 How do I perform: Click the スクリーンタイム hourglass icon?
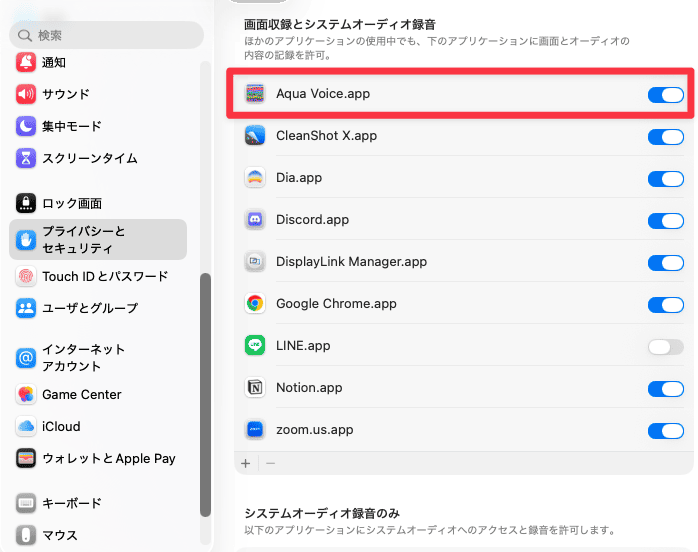[26, 158]
